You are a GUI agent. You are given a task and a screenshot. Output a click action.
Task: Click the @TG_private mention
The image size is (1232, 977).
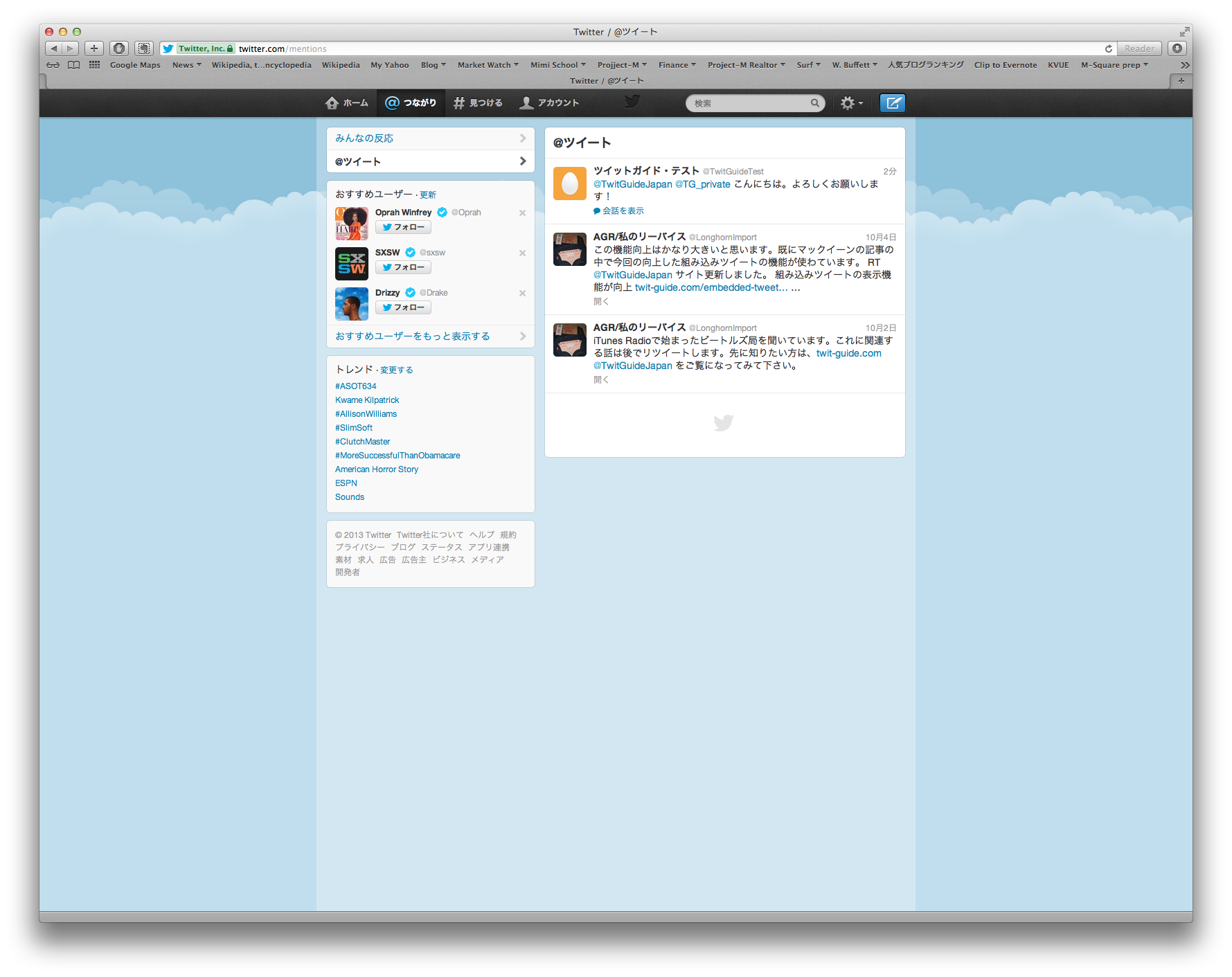tap(703, 184)
